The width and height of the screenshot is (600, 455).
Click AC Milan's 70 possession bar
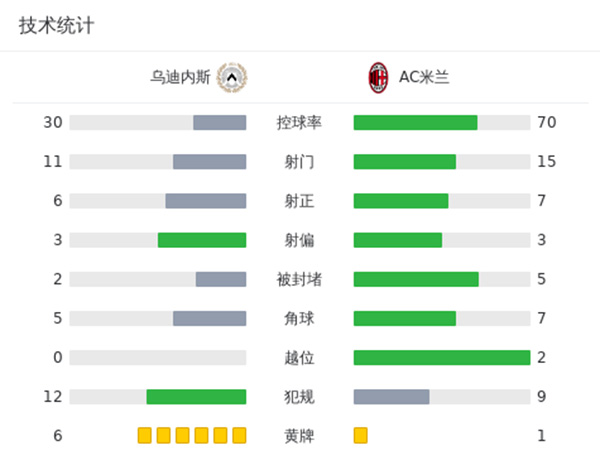tap(415, 123)
